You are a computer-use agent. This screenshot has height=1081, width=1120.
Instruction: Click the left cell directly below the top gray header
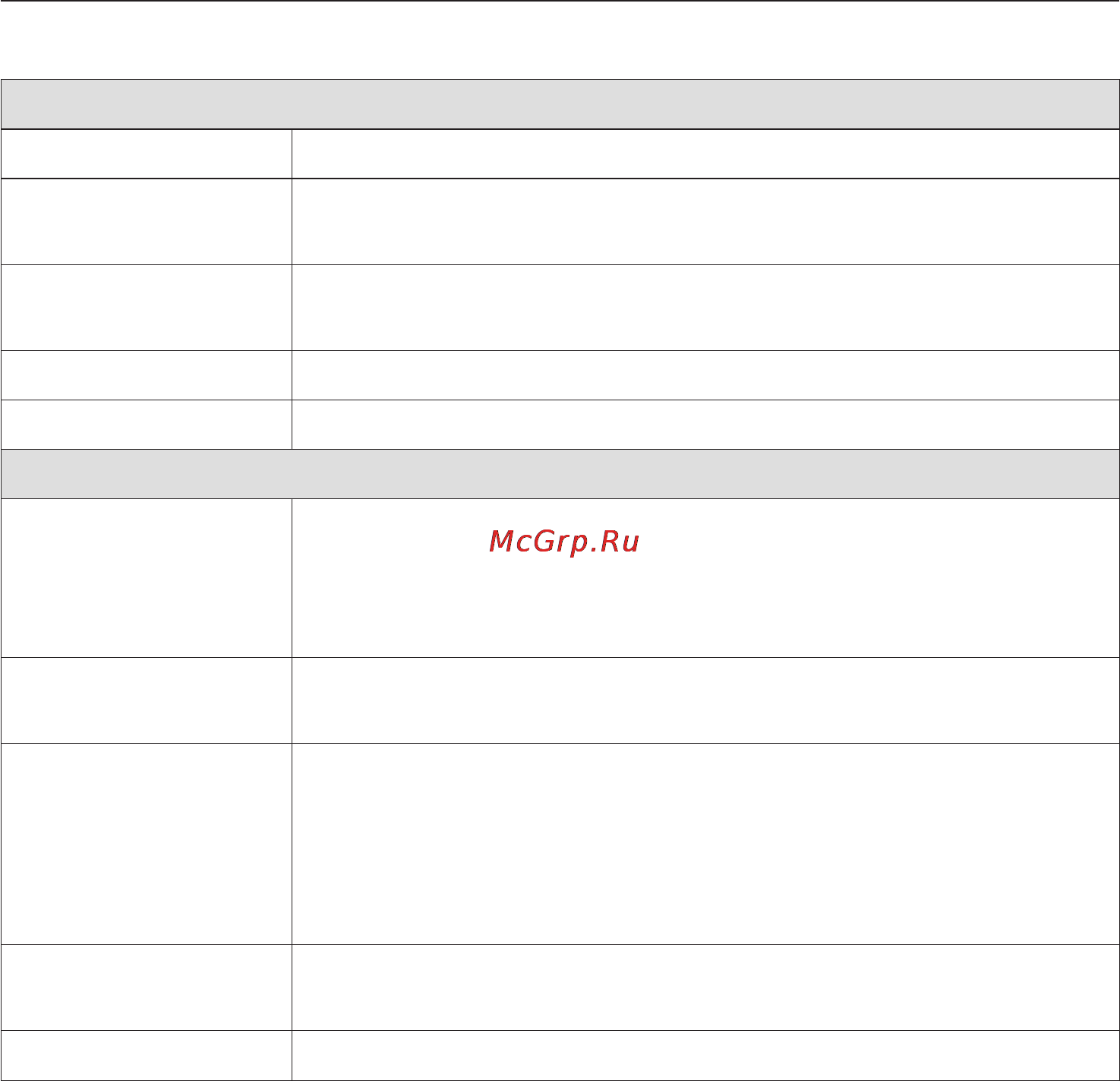point(147,154)
